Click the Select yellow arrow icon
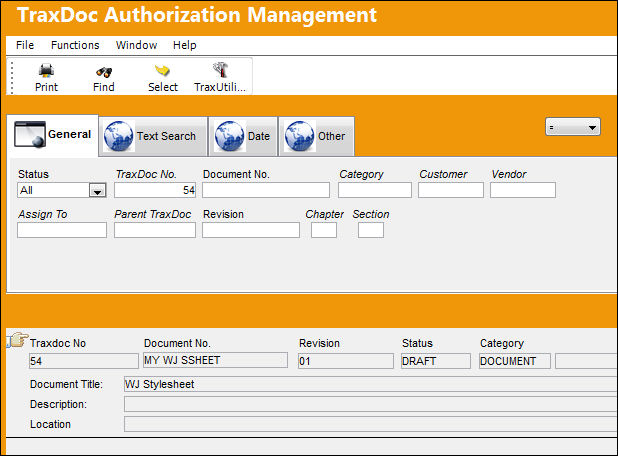 click(x=162, y=70)
